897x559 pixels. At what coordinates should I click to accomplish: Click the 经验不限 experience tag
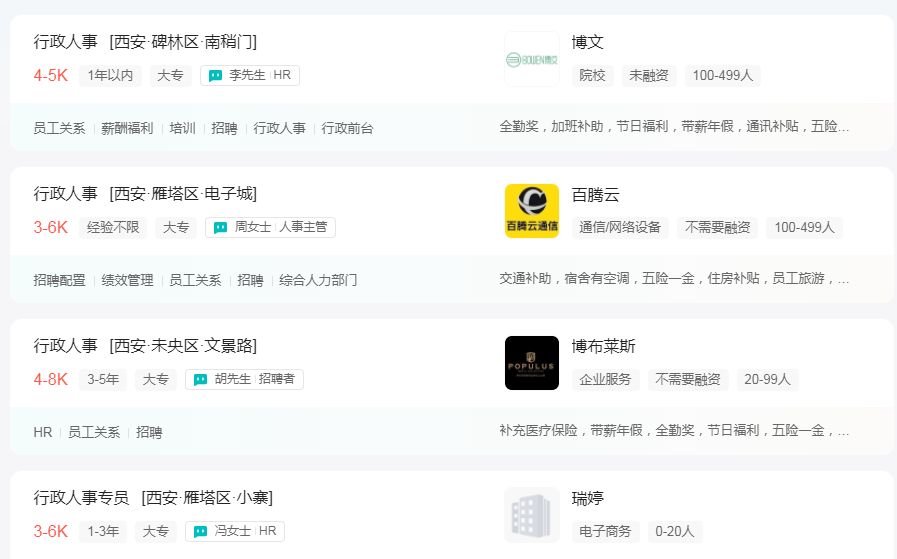pos(113,227)
